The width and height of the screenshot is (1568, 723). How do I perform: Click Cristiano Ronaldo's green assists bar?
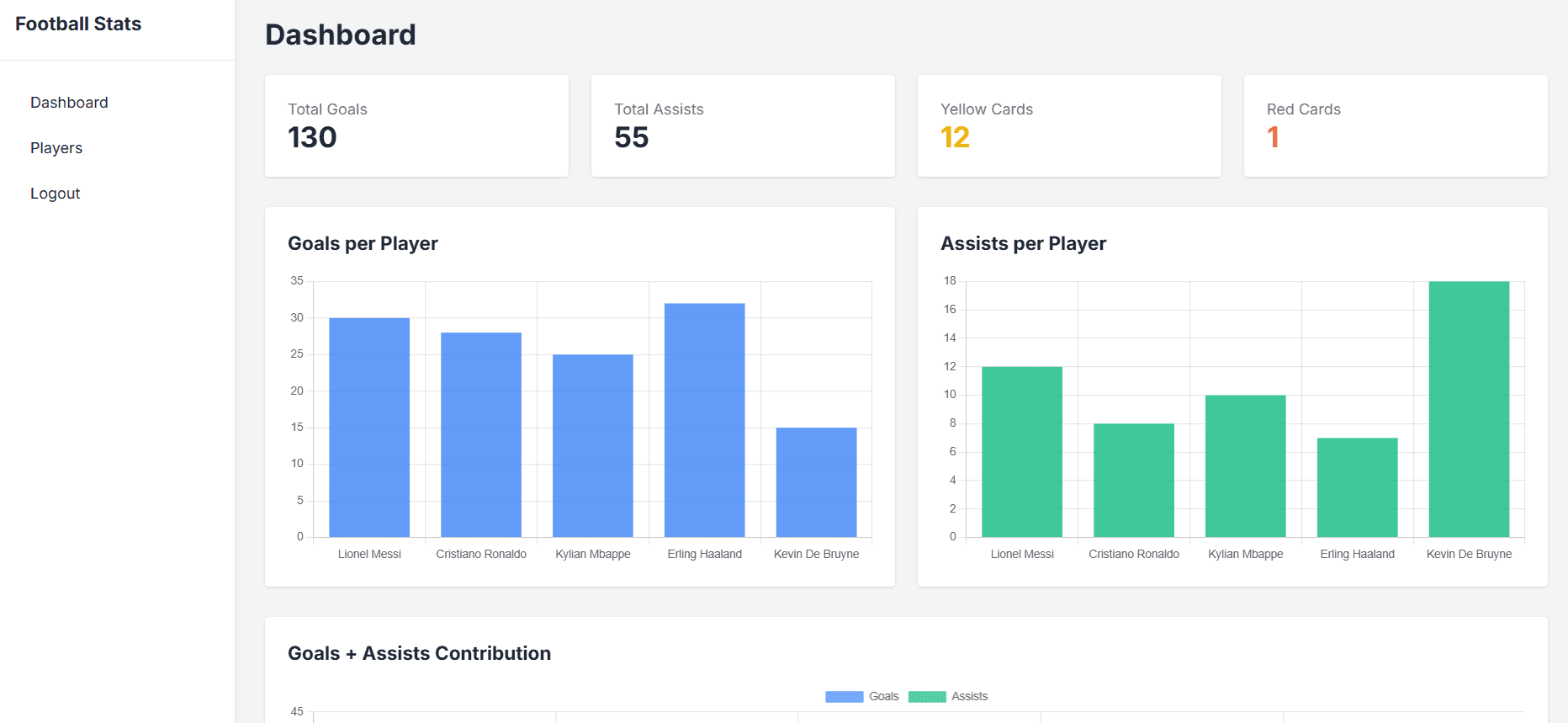tap(1134, 480)
